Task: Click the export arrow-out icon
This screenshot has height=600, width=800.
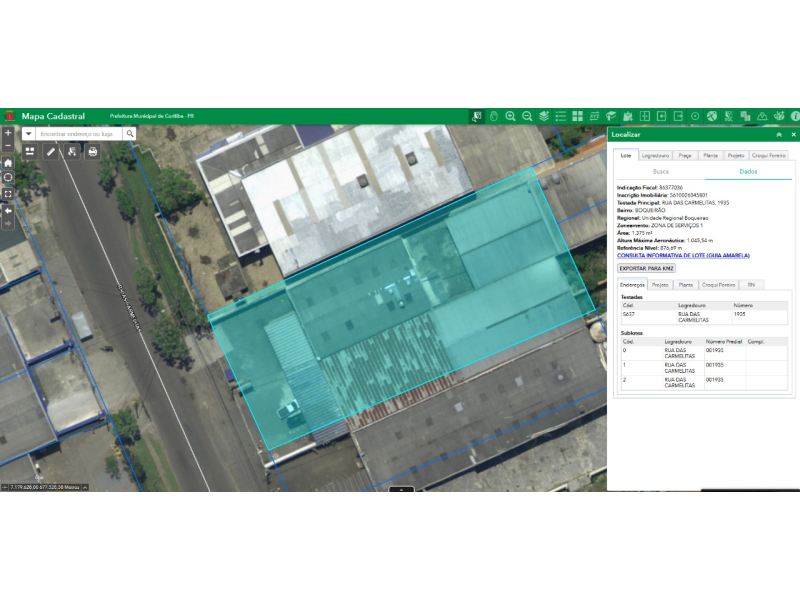Action: click(x=679, y=116)
